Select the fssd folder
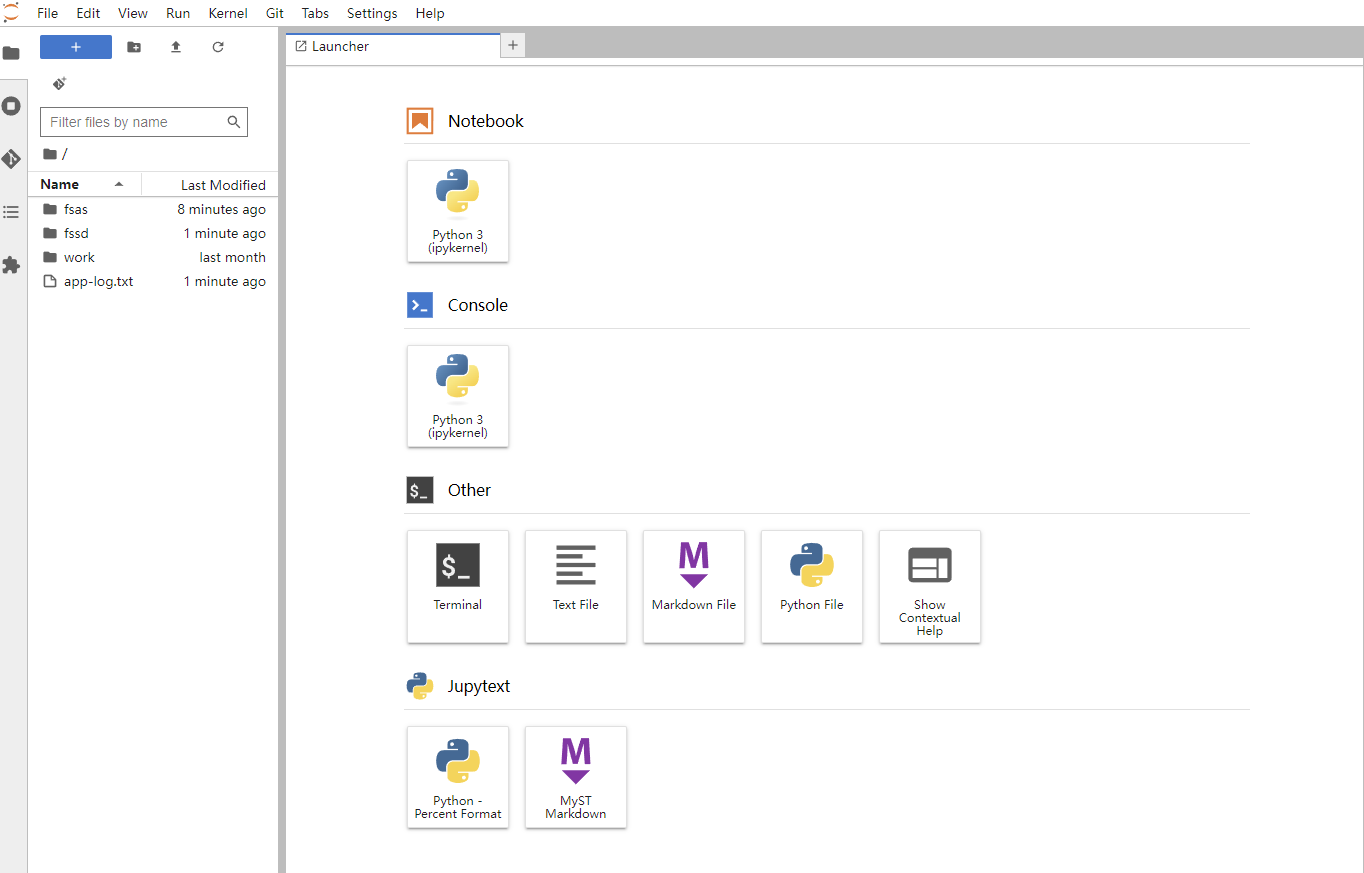The width and height of the screenshot is (1364, 873). click(x=153, y=233)
